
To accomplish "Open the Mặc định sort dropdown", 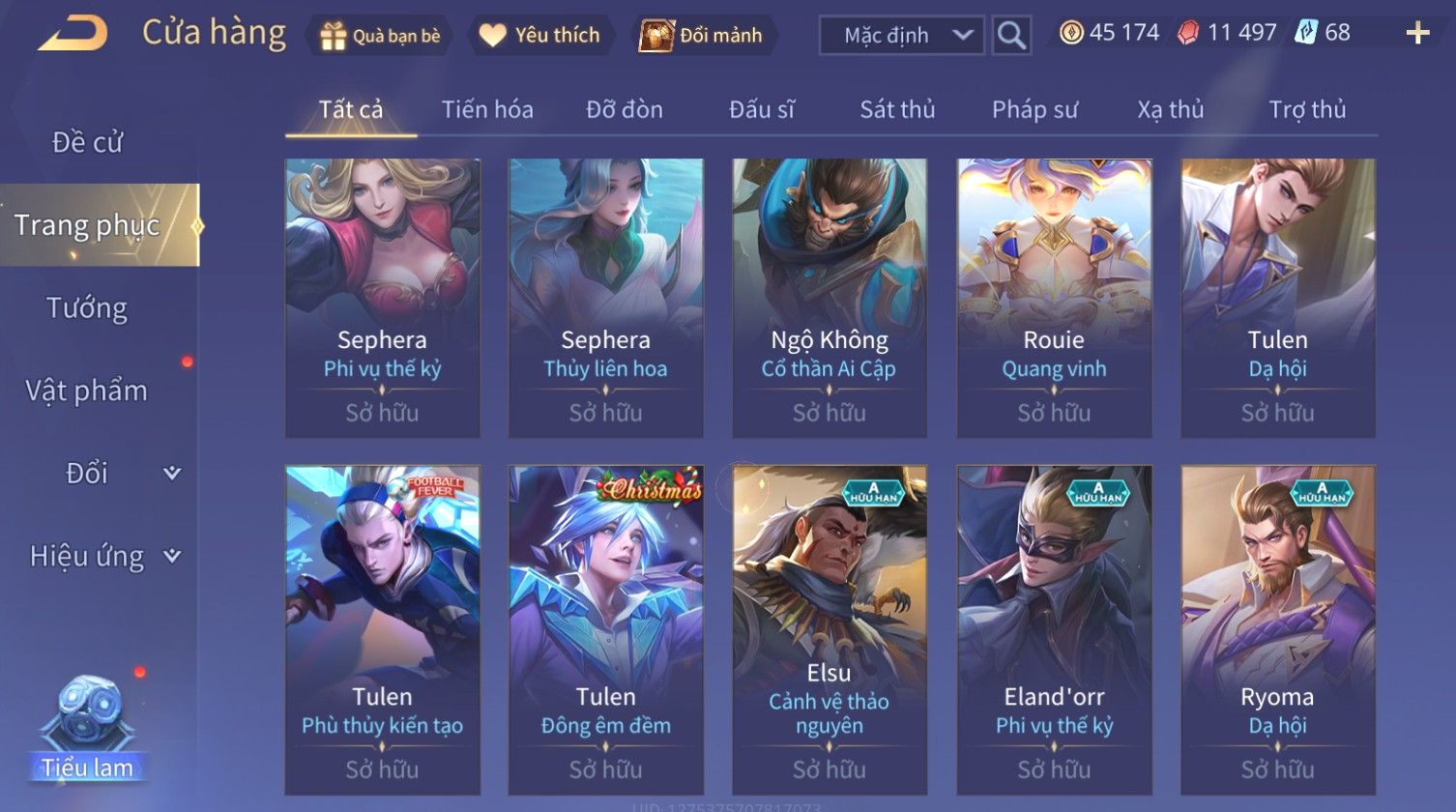I will tap(901, 36).
